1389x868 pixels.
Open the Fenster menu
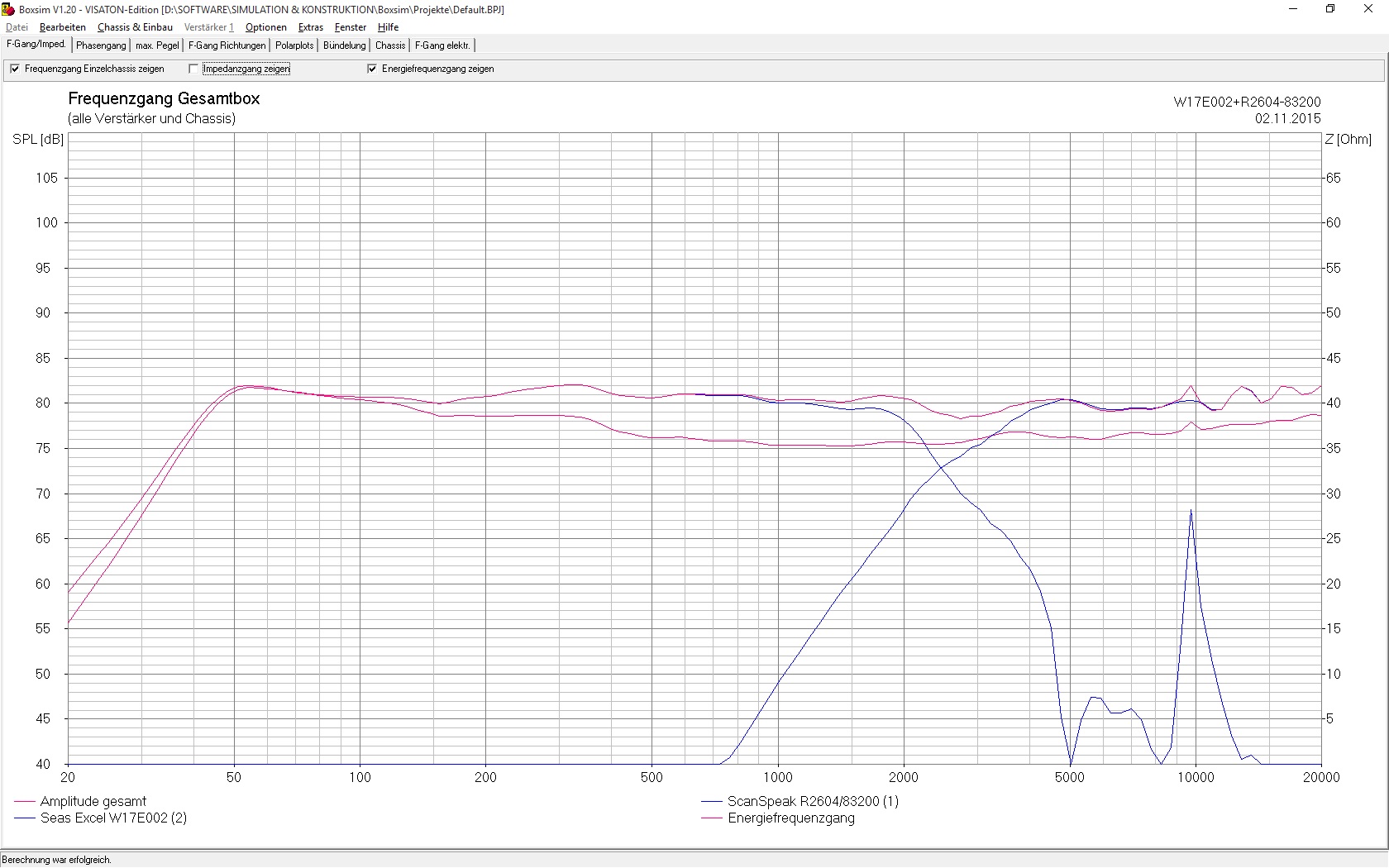tap(350, 27)
